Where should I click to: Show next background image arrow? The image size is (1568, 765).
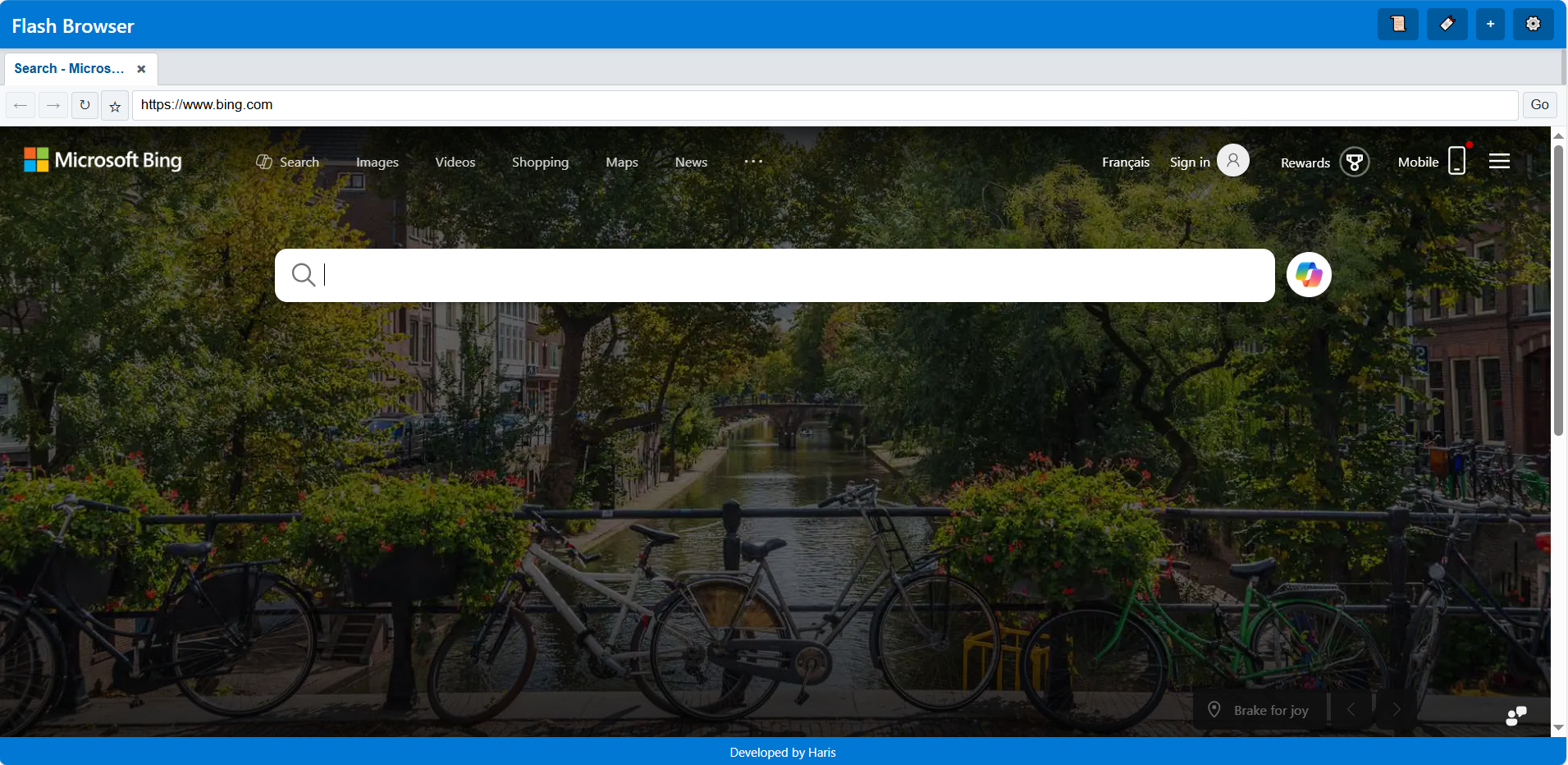pyautogui.click(x=1396, y=709)
